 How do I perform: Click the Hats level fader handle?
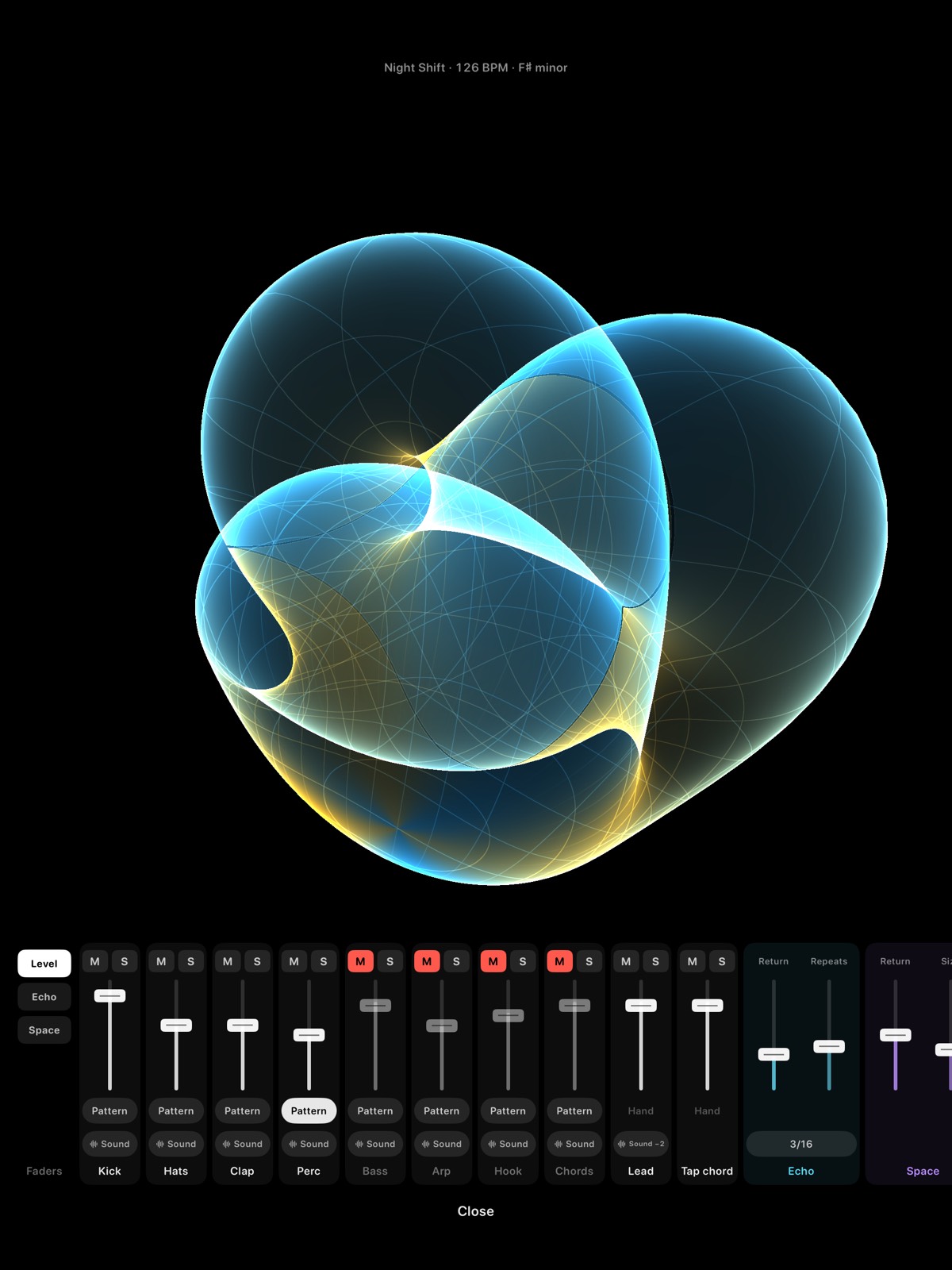[x=176, y=1025]
